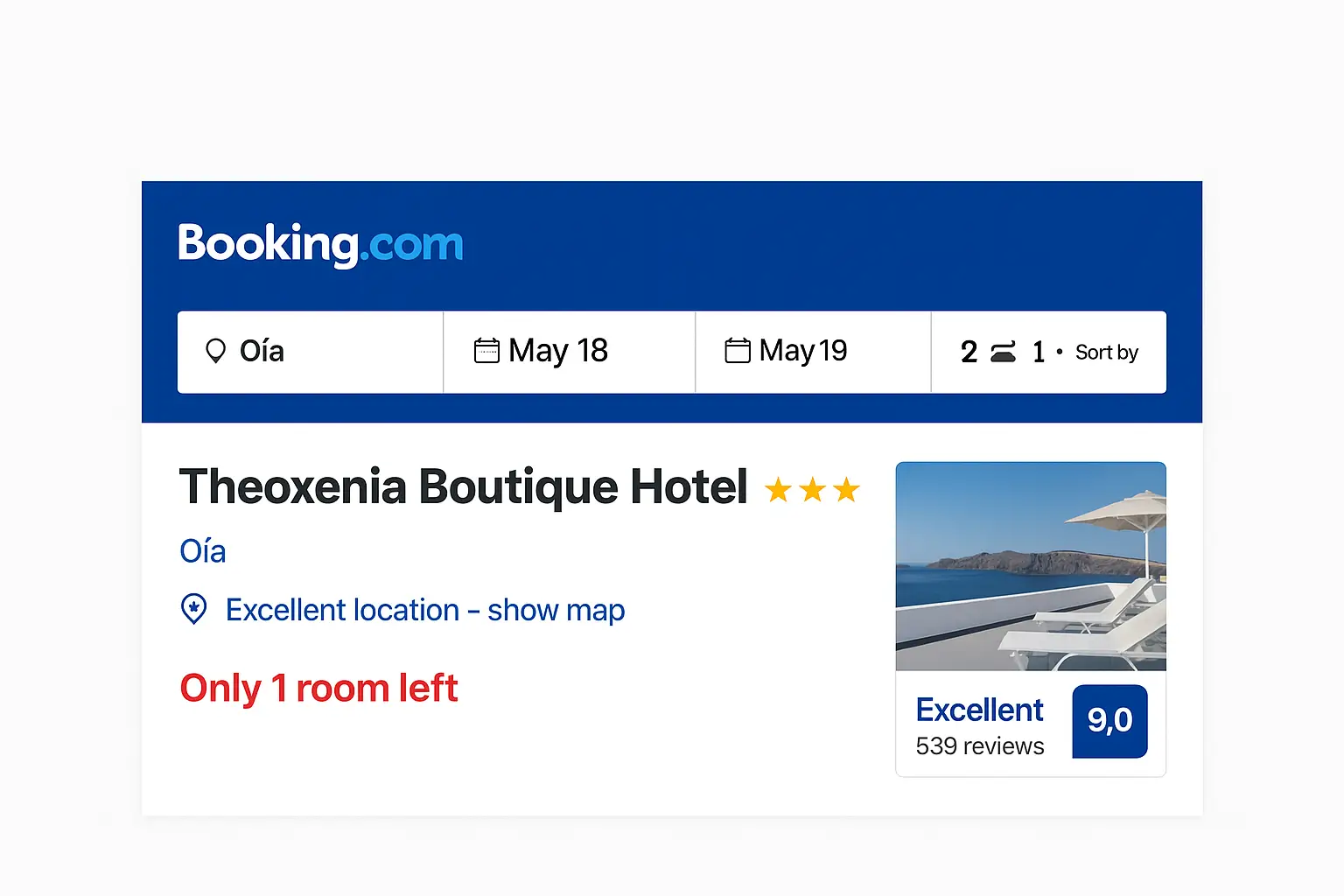Viewport: 1344px width, 896px height.
Task: Click the Excellent rating label
Action: pyautogui.click(x=979, y=710)
